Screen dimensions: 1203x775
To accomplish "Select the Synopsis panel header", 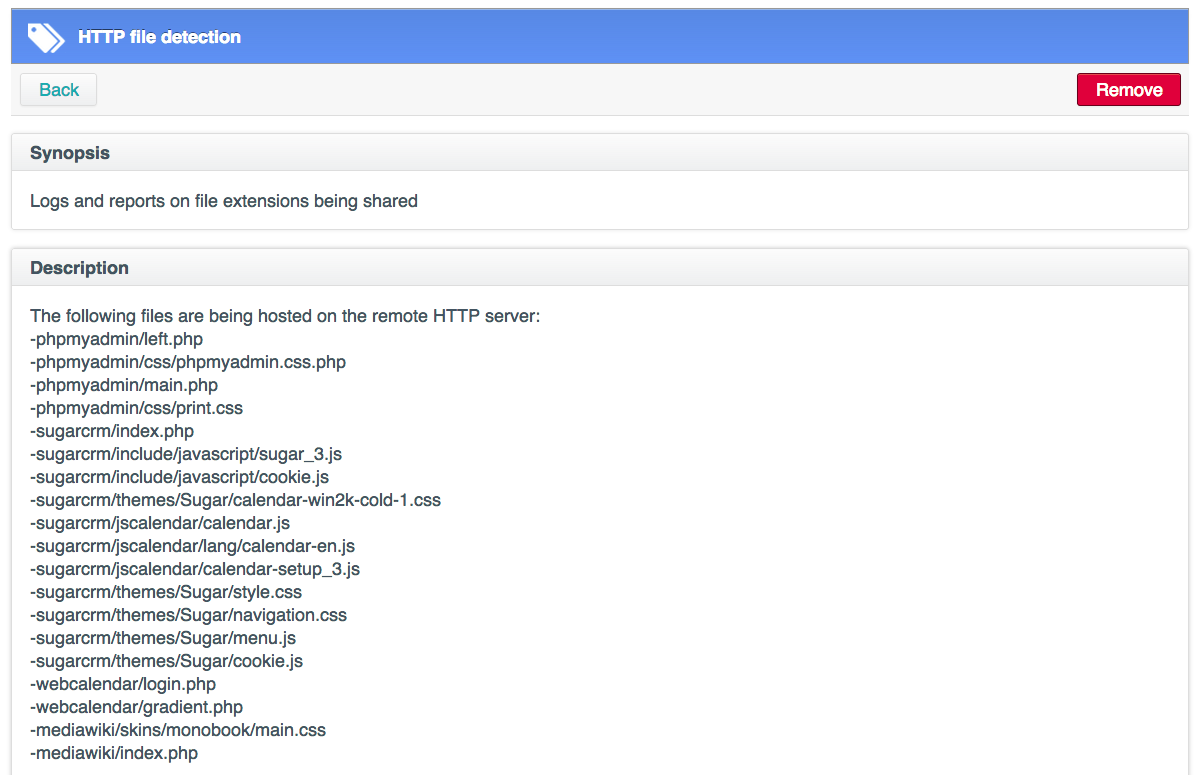I will 600,153.
